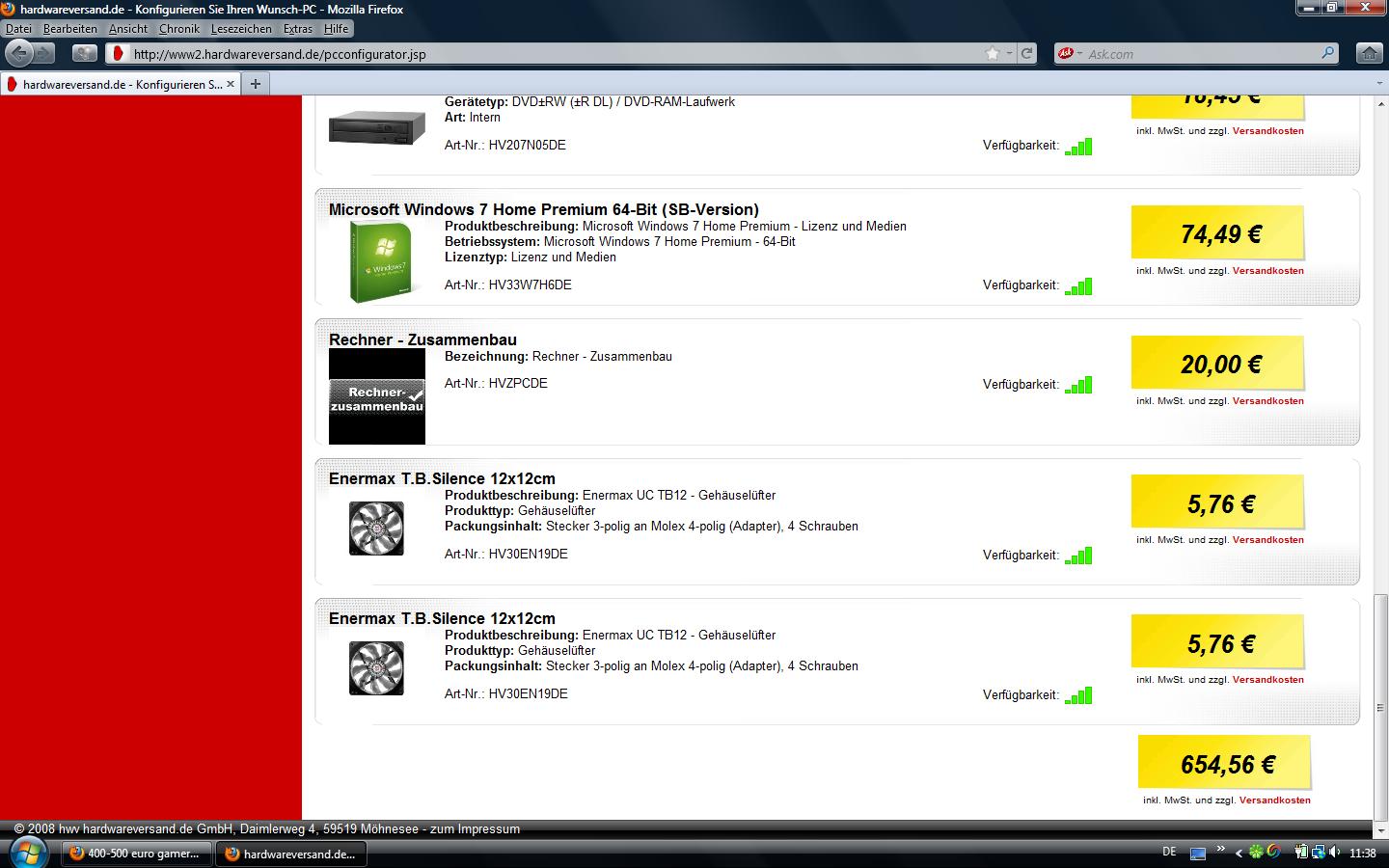Open the Lesezeichen menu

pyautogui.click(x=241, y=29)
